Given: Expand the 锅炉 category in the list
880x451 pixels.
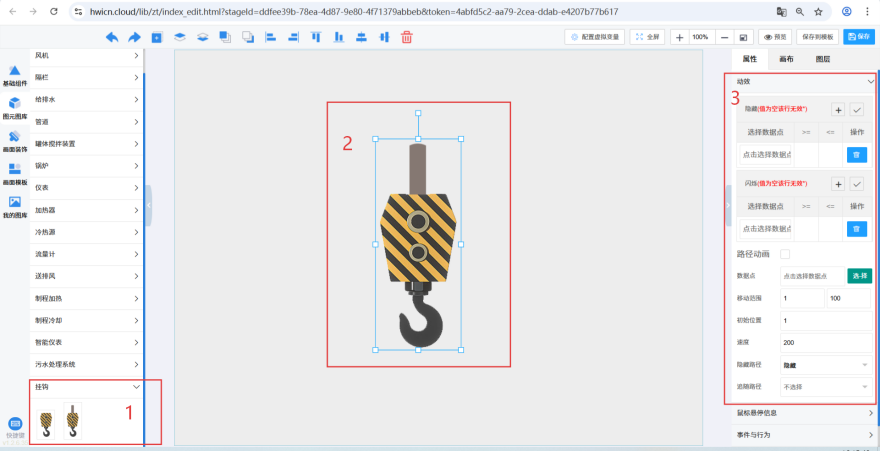Looking at the screenshot, I should [86, 166].
